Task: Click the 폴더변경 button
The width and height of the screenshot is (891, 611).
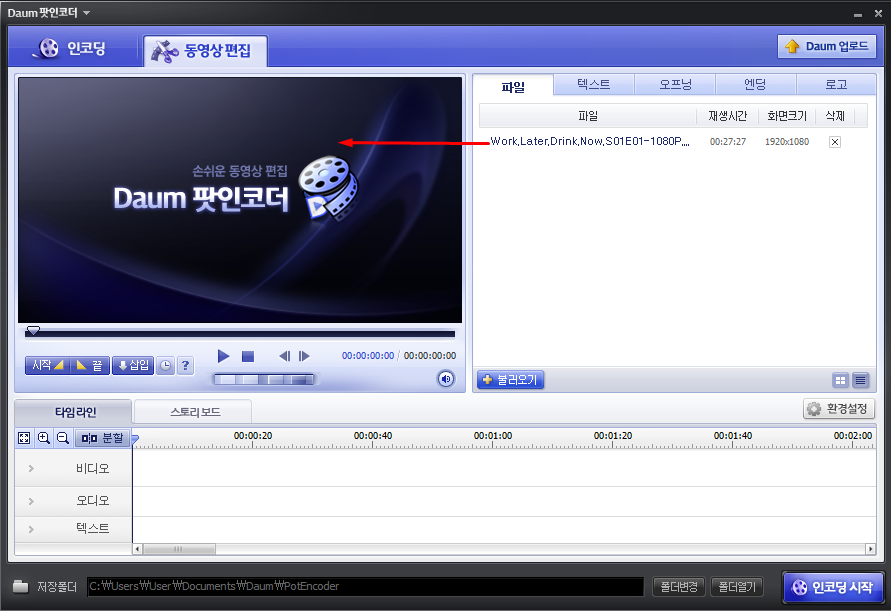Action: 679,587
